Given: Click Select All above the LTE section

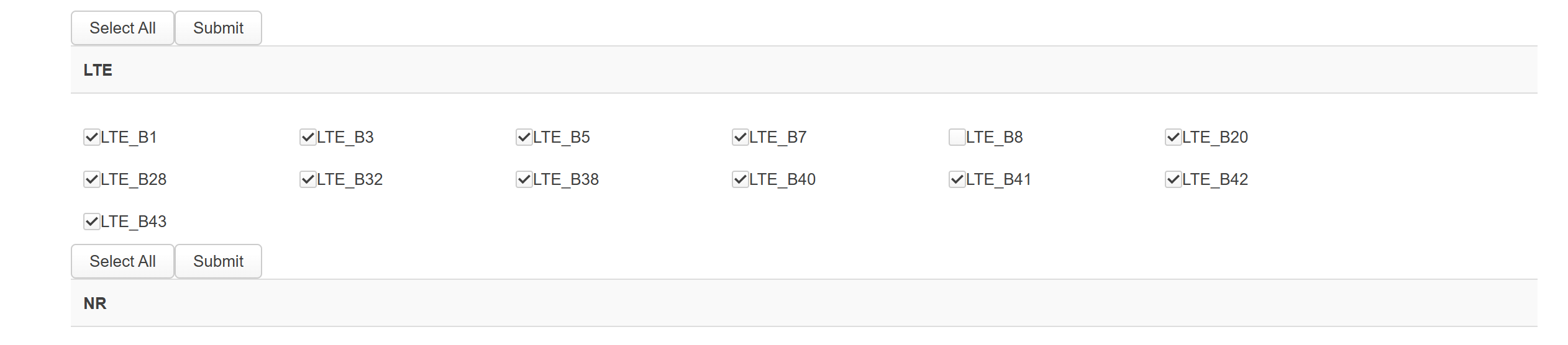Looking at the screenshot, I should click(122, 28).
